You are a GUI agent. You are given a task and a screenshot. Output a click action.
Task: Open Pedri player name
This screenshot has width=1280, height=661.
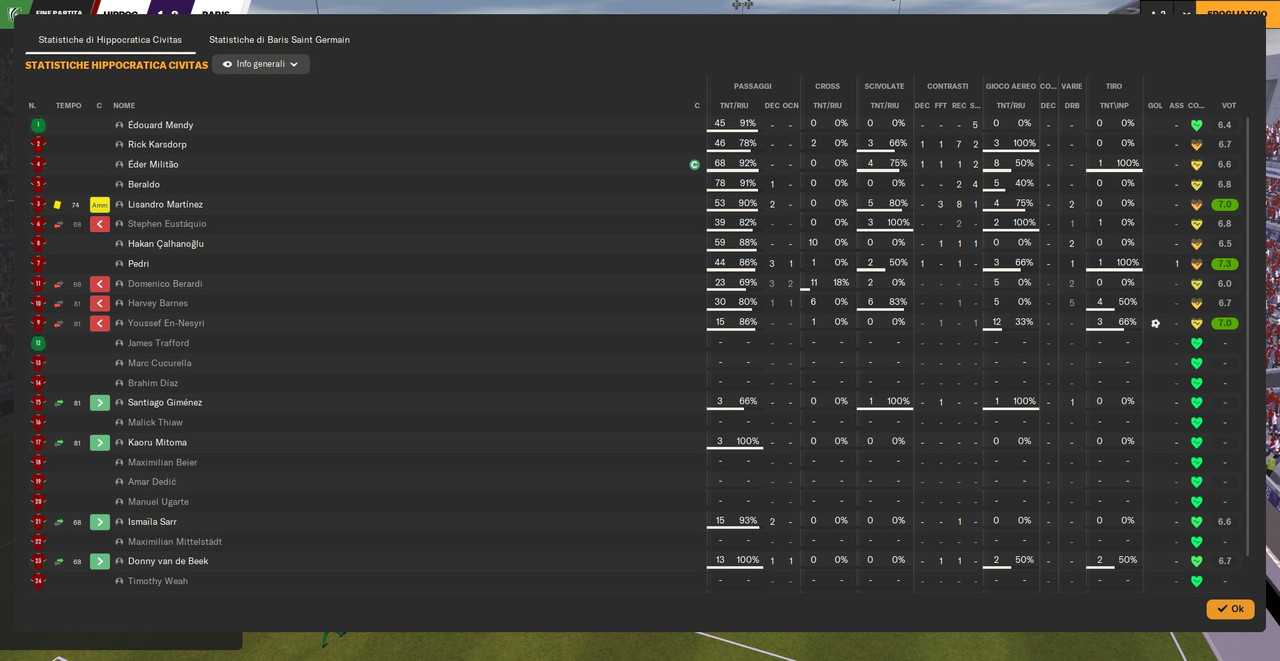(138, 264)
